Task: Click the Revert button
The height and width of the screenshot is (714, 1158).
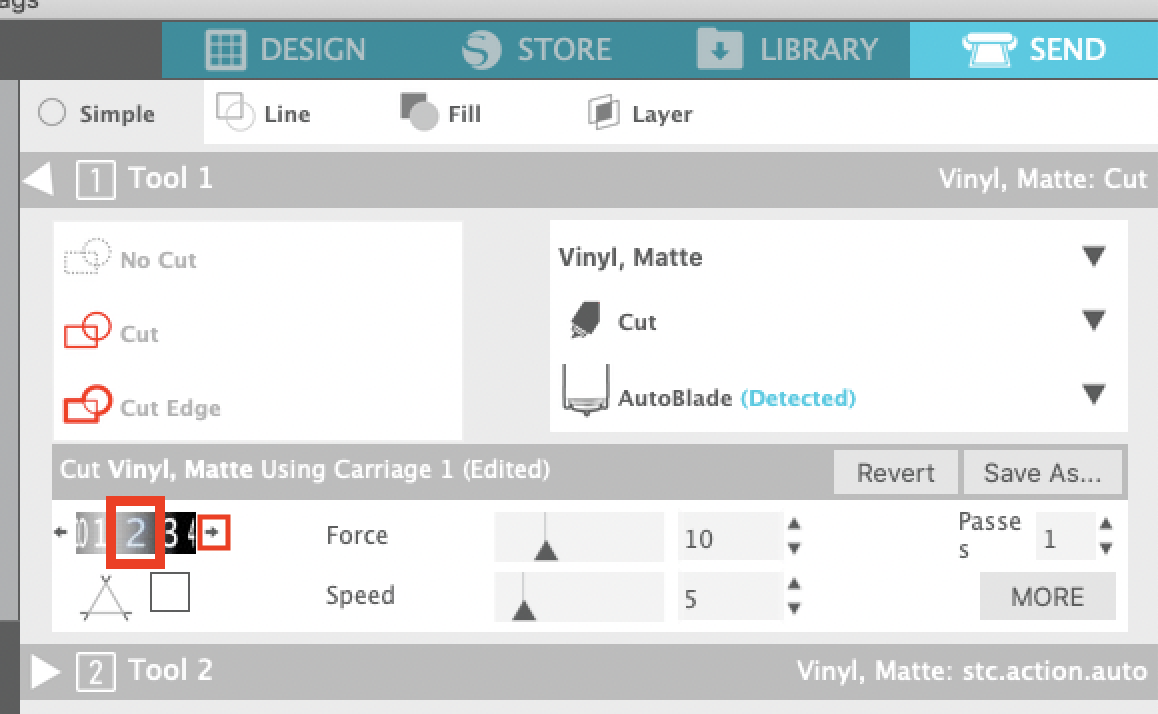Action: pyautogui.click(x=895, y=471)
